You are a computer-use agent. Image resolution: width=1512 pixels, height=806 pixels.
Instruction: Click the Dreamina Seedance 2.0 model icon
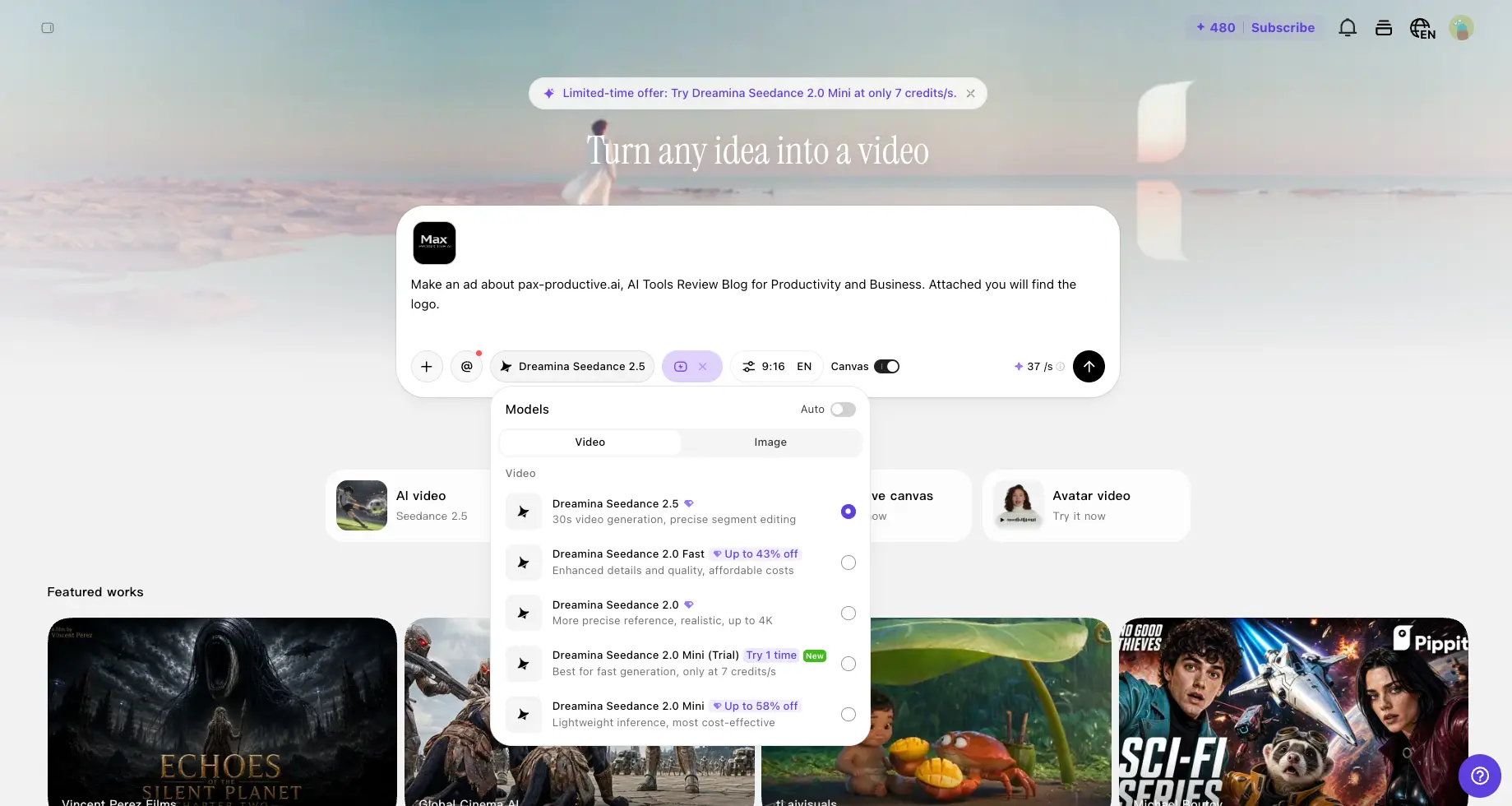coord(524,614)
